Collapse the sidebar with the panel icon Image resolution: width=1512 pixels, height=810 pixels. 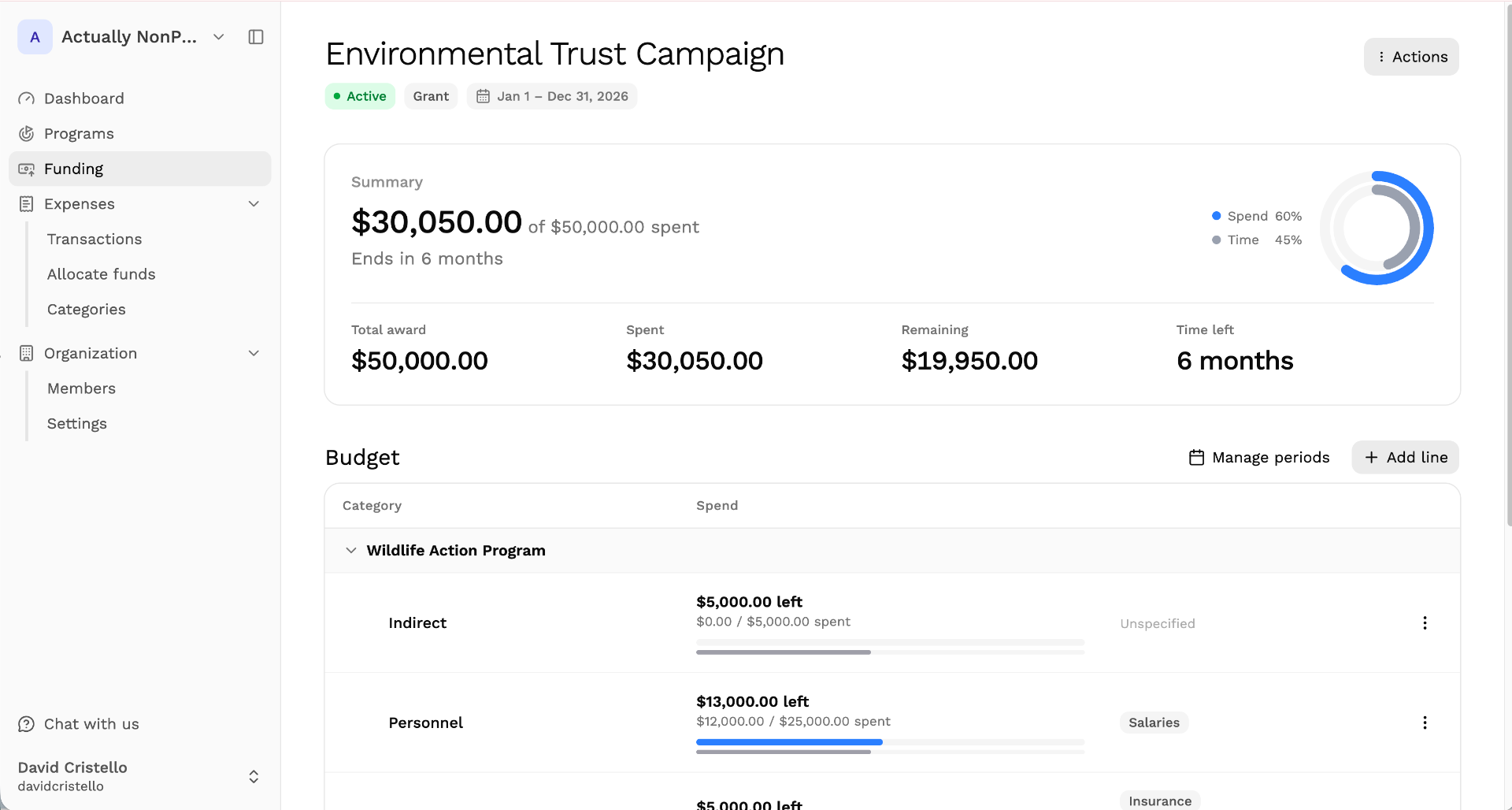tap(256, 37)
